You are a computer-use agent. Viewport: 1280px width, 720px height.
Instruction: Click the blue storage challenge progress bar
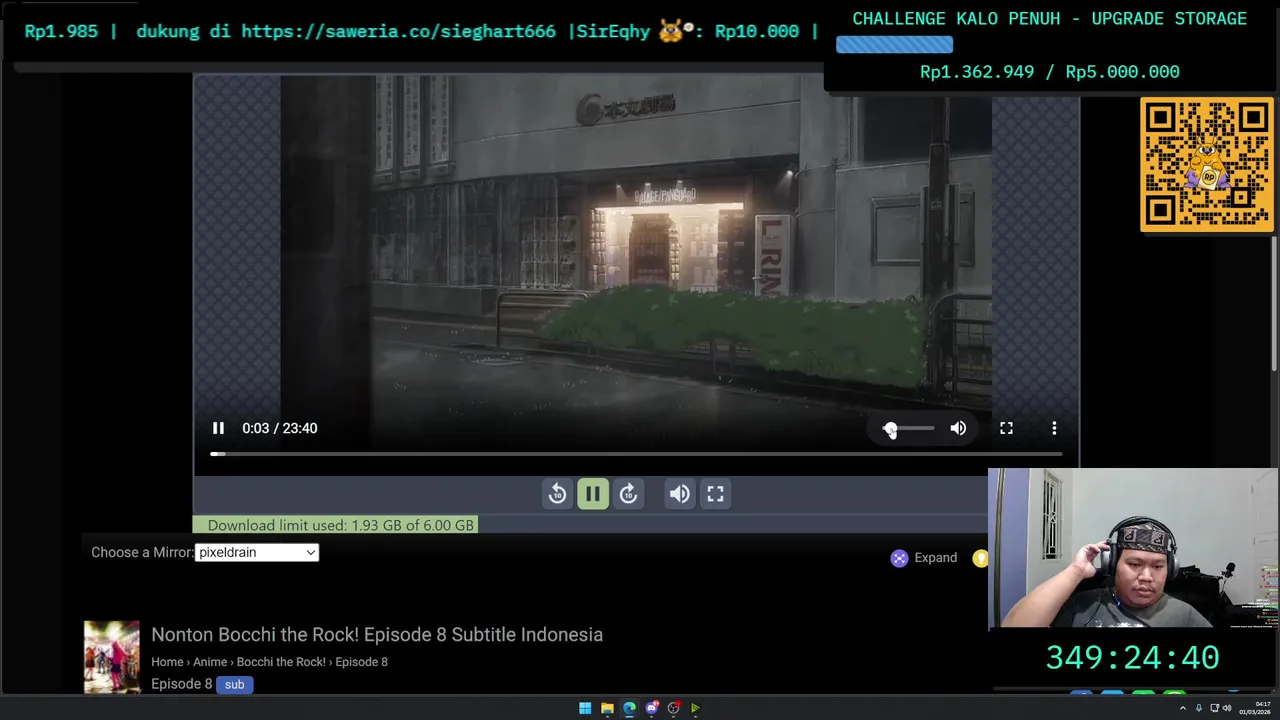click(894, 45)
